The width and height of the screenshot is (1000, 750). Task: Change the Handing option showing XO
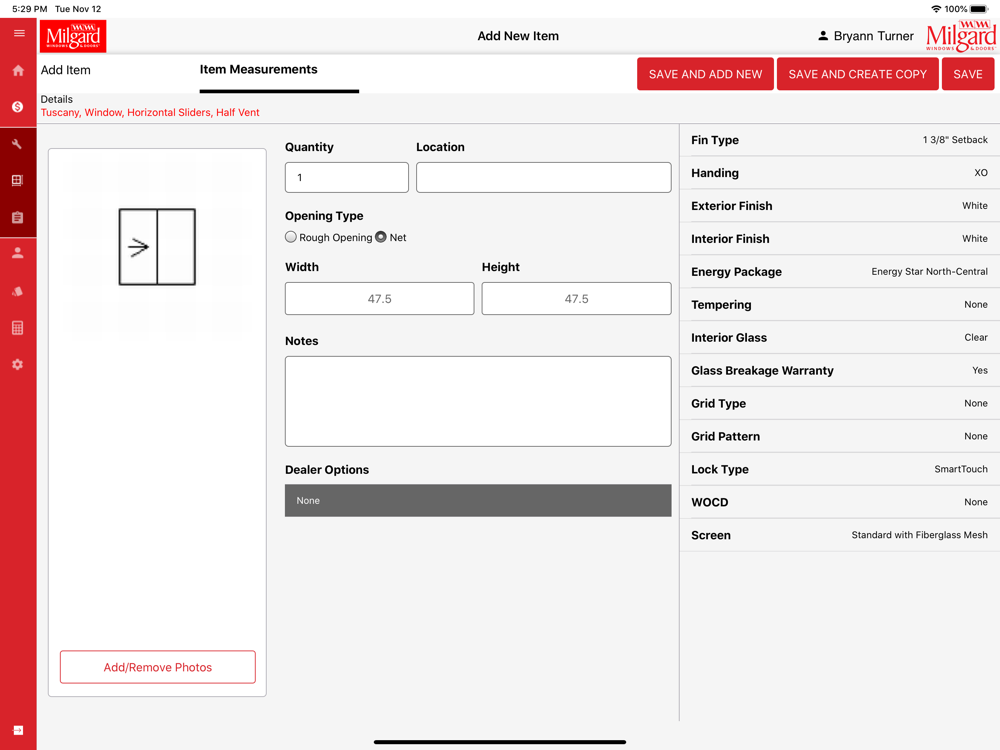[839, 173]
